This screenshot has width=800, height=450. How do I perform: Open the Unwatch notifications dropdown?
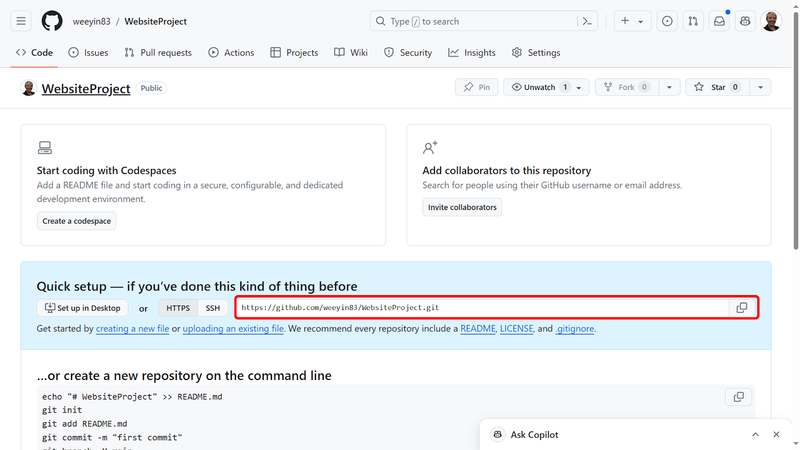click(546, 87)
